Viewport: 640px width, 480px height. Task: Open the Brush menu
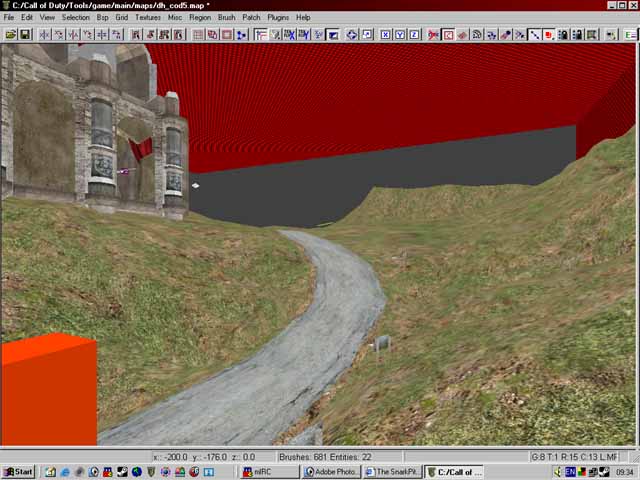227,17
